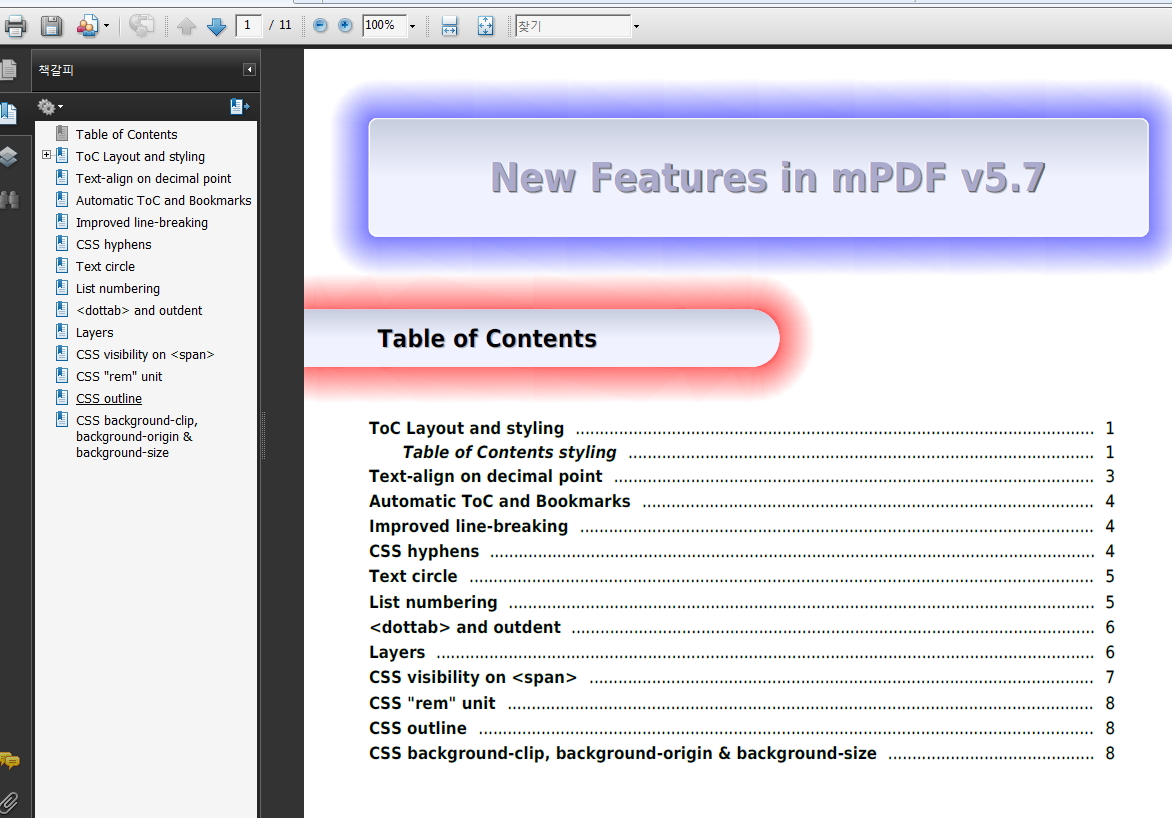1172x818 pixels.
Task: Click the CSS "rem" unit bookmark page icon
Action: click(x=62, y=375)
